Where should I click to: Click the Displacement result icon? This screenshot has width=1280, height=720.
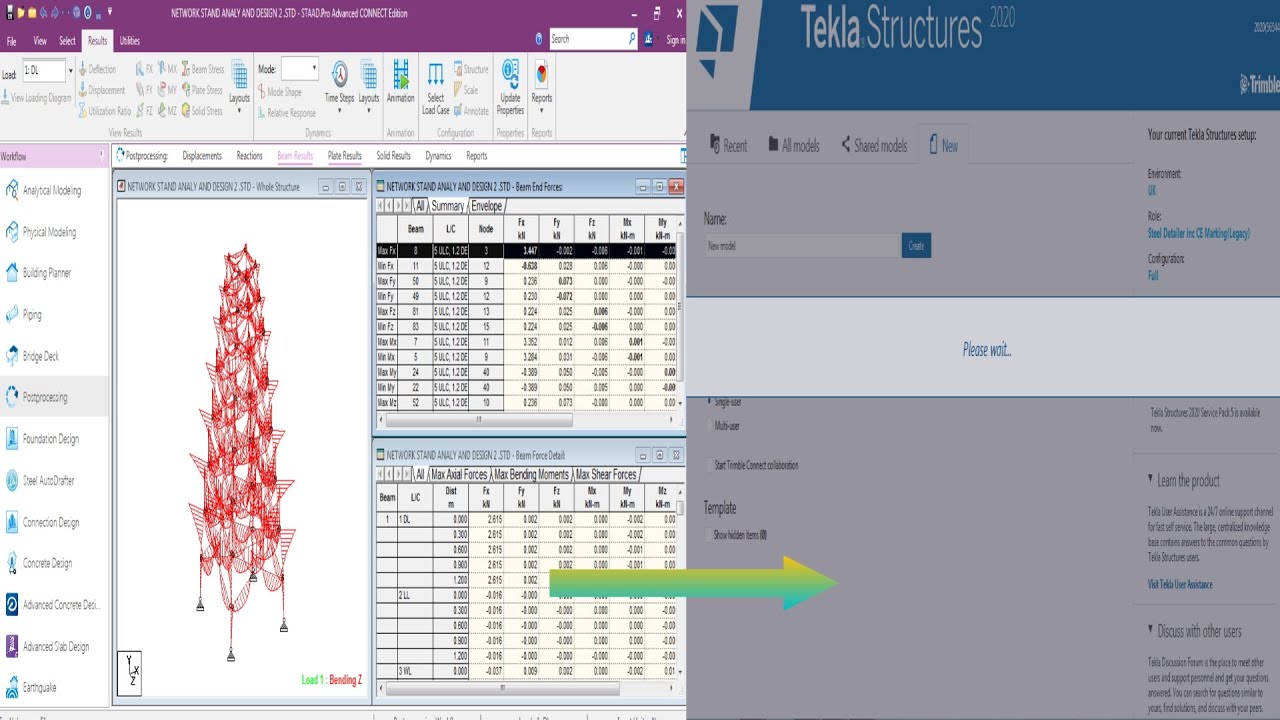point(100,90)
